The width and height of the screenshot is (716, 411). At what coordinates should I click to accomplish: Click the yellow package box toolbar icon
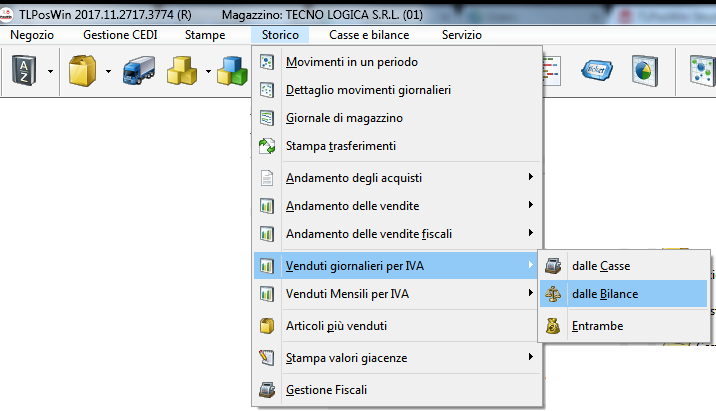pyautogui.click(x=82, y=72)
